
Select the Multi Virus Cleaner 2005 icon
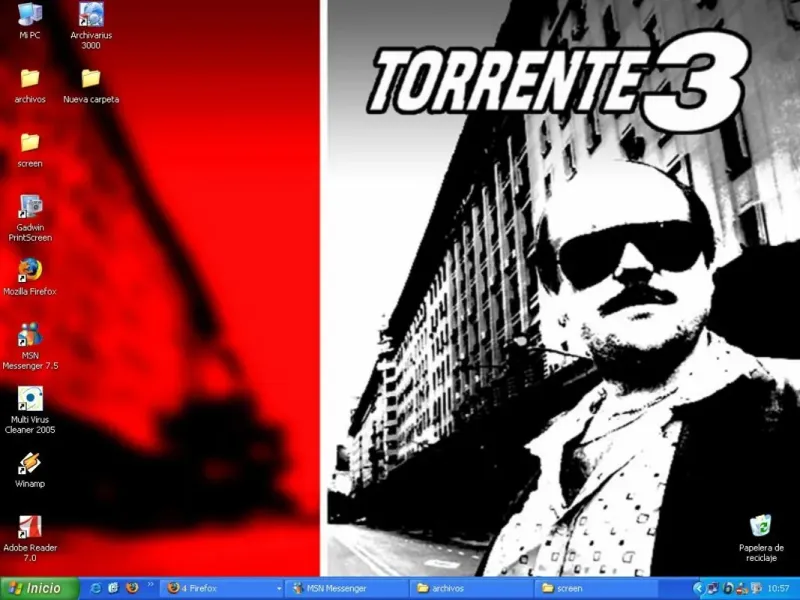[30, 410]
